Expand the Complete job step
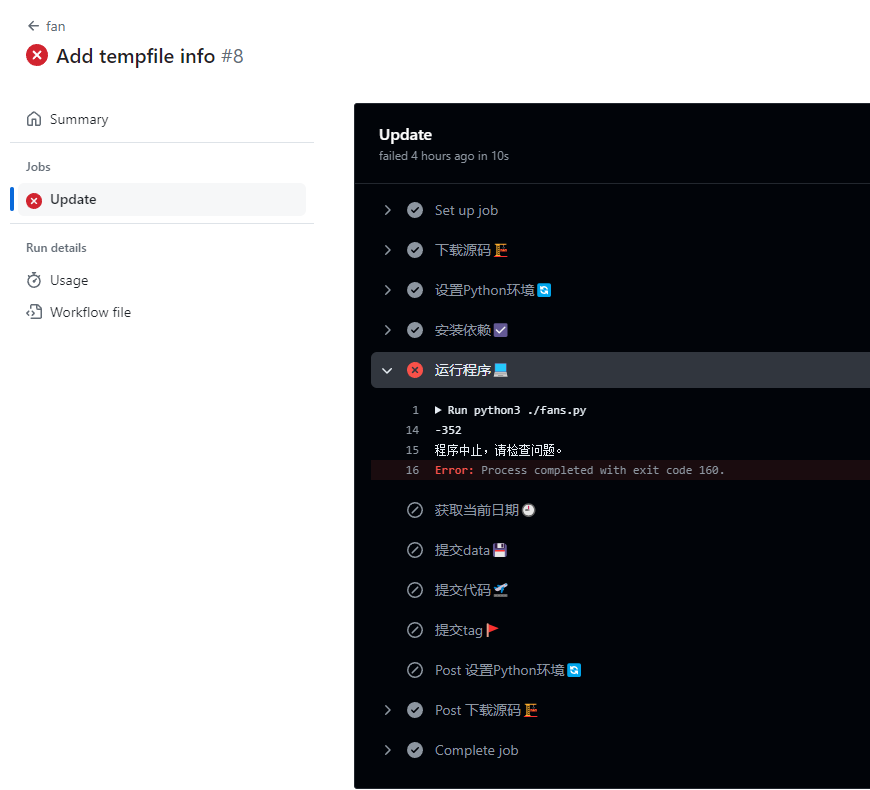Image resolution: width=870 pixels, height=790 pixels. tap(387, 750)
